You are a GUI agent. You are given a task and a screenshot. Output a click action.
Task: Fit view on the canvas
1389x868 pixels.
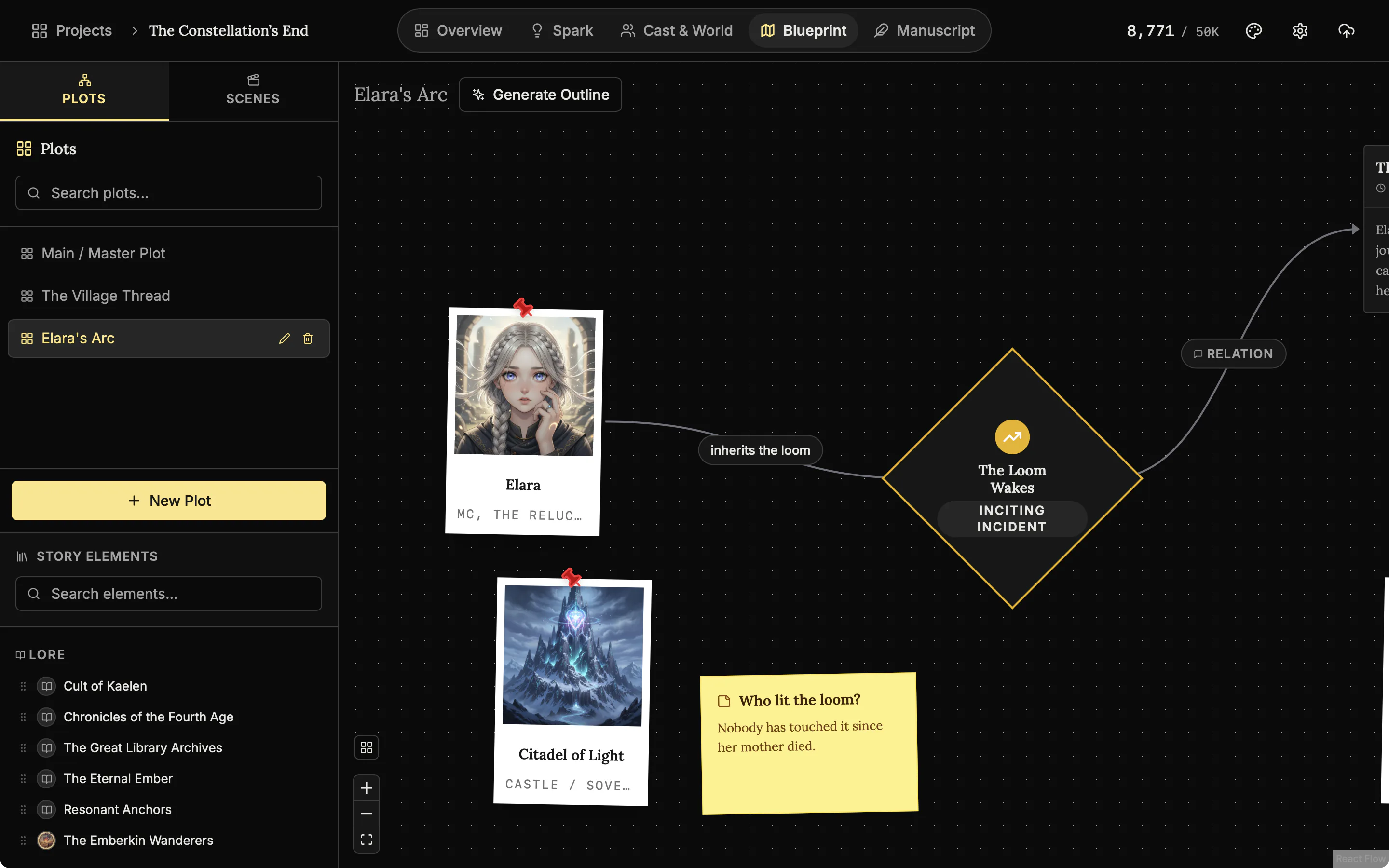(x=366, y=839)
